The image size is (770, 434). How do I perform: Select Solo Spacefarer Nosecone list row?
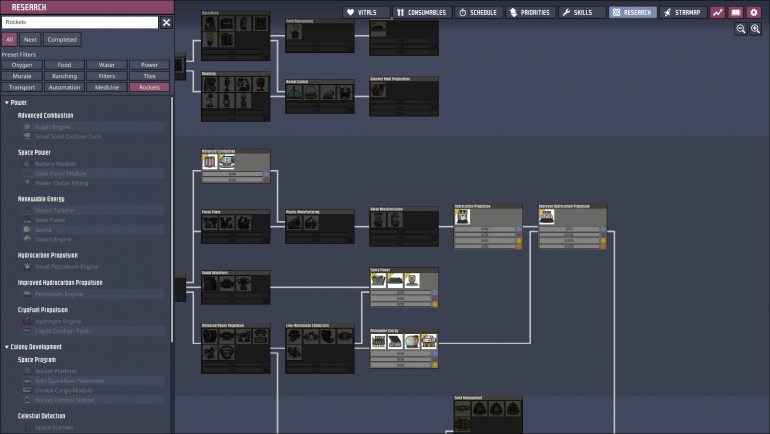coord(93,381)
